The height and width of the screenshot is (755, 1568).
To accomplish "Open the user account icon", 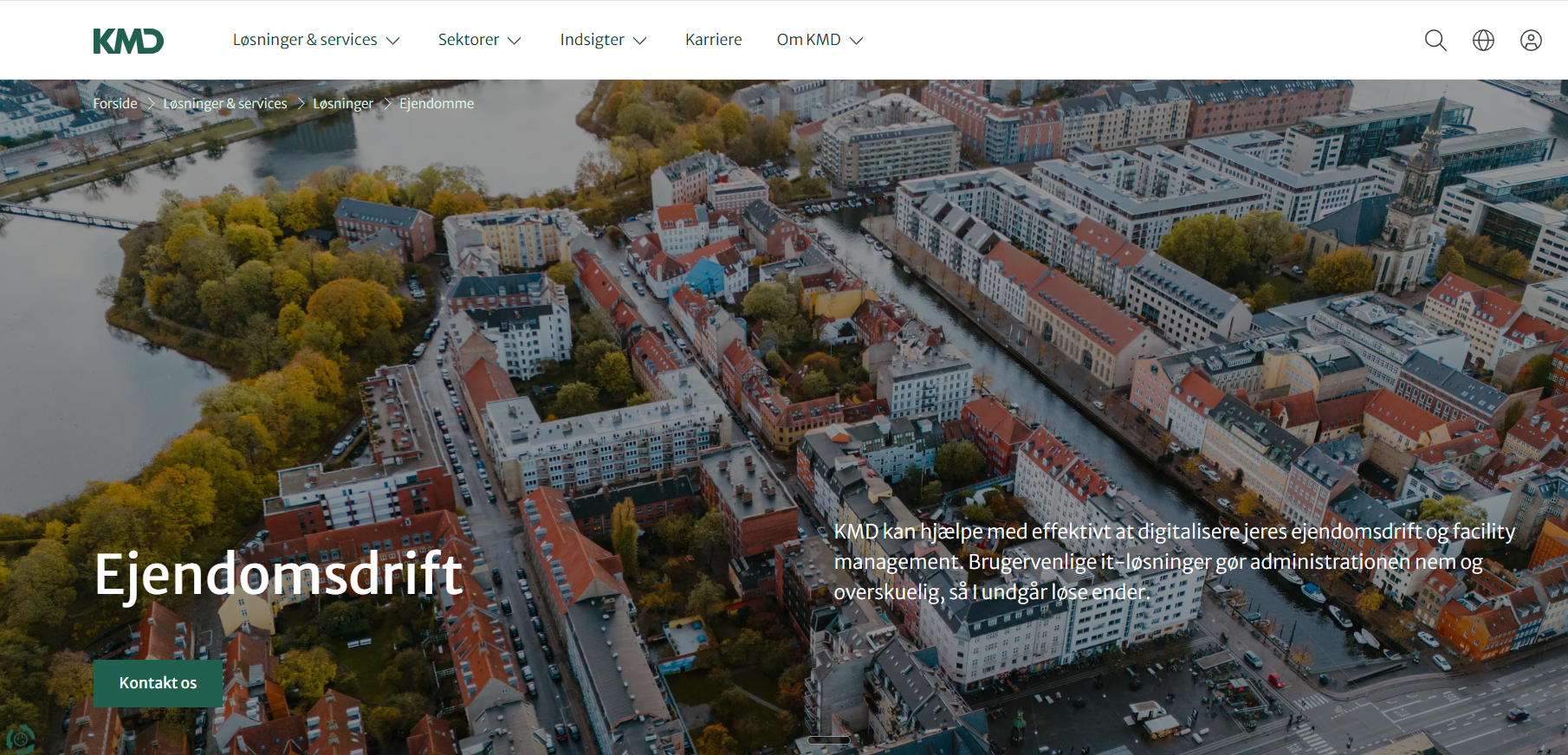I will 1531,40.
